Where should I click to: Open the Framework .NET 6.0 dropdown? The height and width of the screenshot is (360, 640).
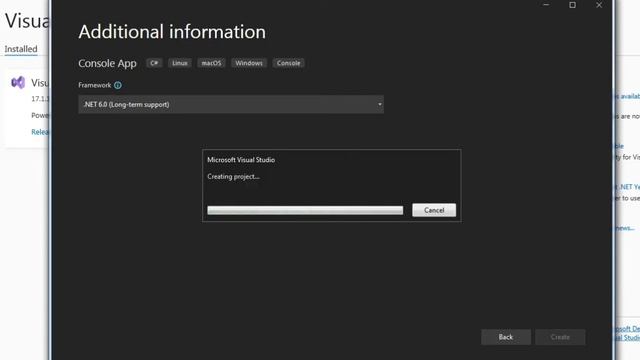click(x=231, y=104)
